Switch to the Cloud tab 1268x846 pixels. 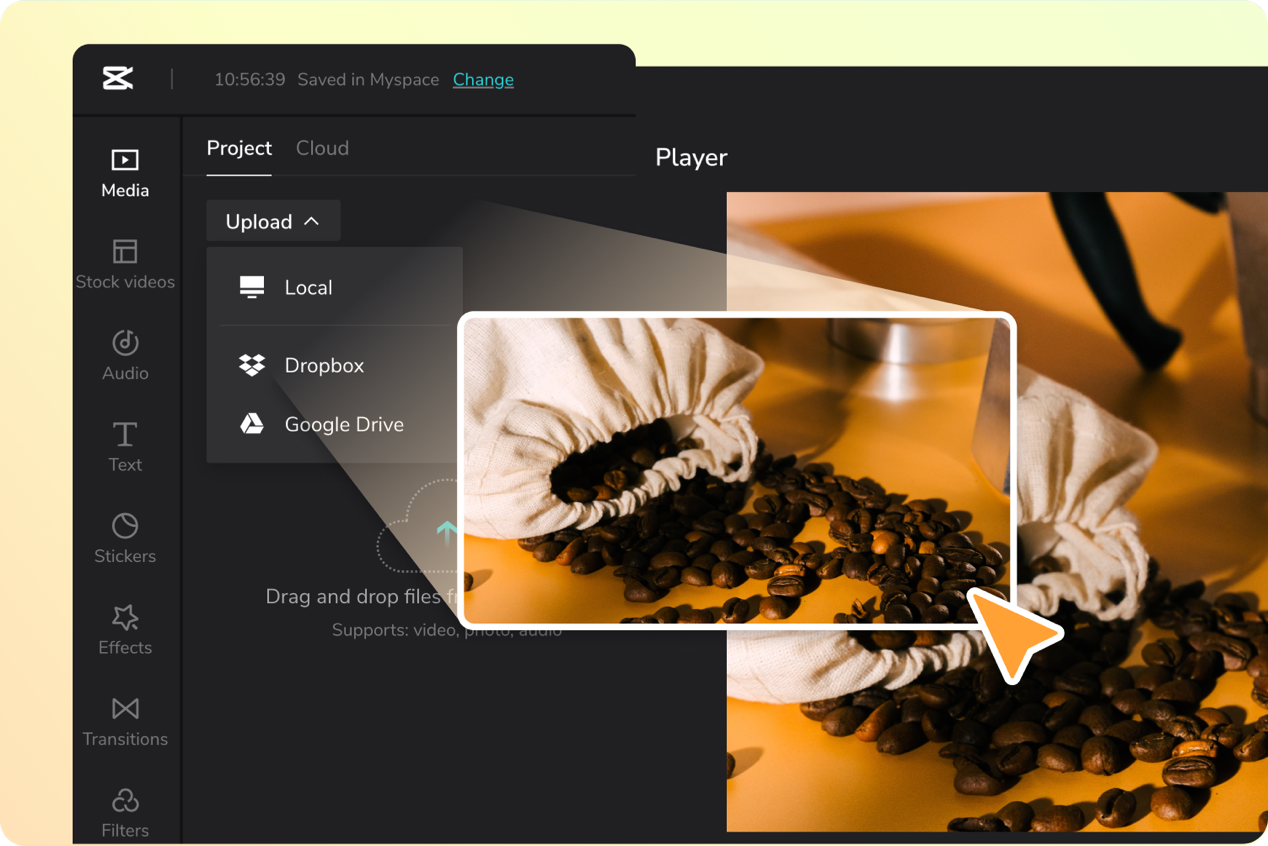[x=322, y=148]
